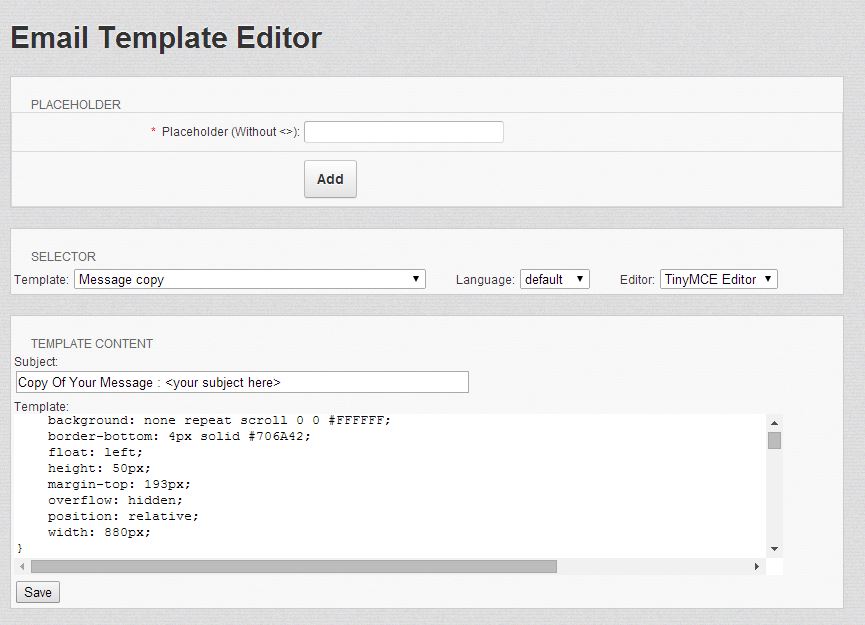This screenshot has width=865, height=625.
Task: Focus the Subject input field
Action: (x=242, y=382)
